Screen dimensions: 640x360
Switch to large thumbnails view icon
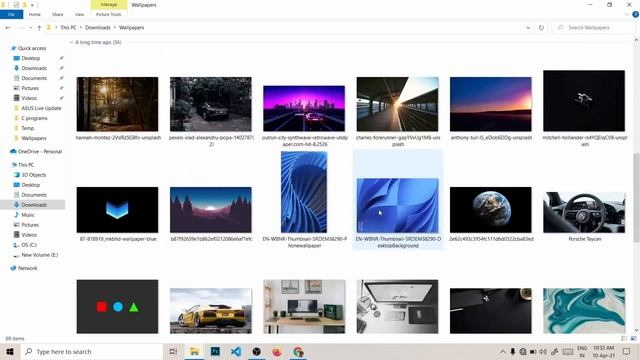[x=633, y=338]
